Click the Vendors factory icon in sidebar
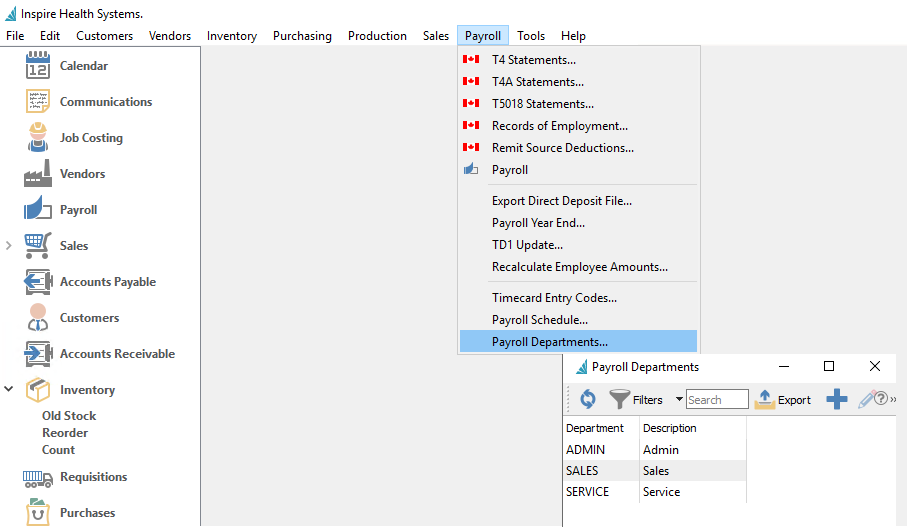Viewport: 907px width, 527px height. [37, 174]
